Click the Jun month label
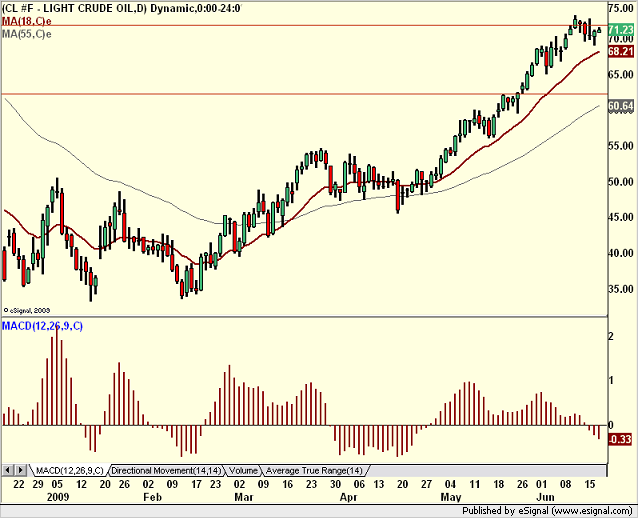638x518 pixels. coord(545,497)
